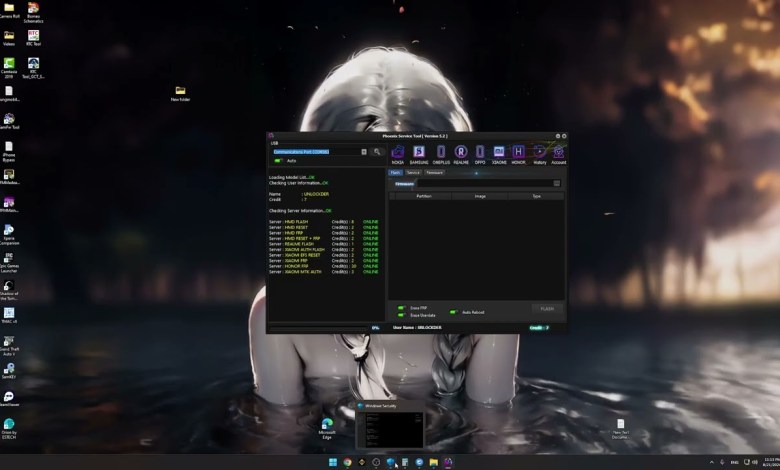Open the History section icon
The width and height of the screenshot is (780, 470).
click(x=540, y=154)
